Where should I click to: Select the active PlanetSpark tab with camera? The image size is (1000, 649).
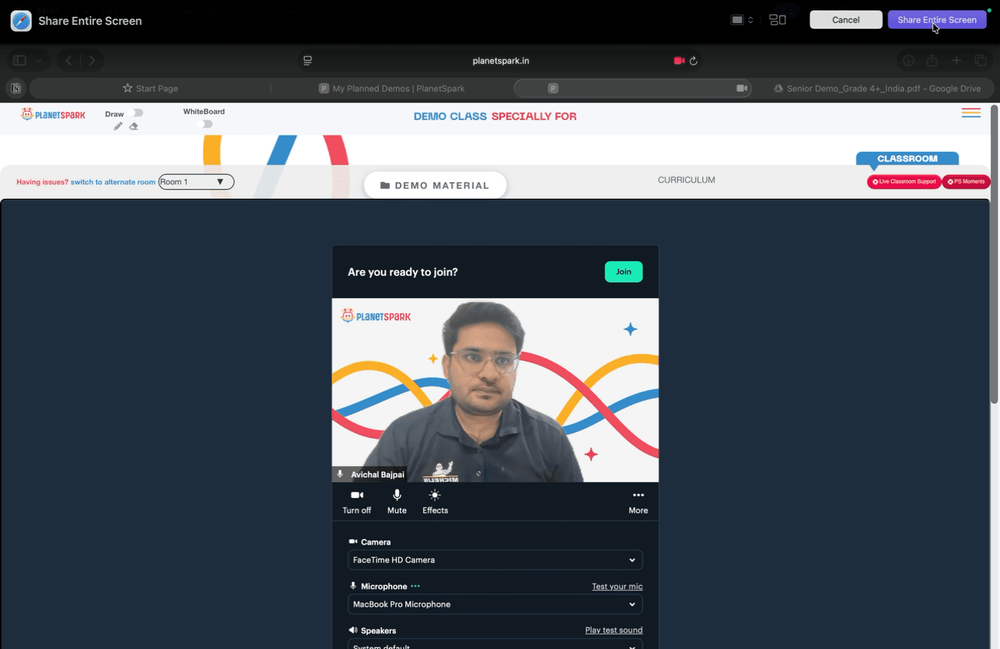tap(633, 89)
